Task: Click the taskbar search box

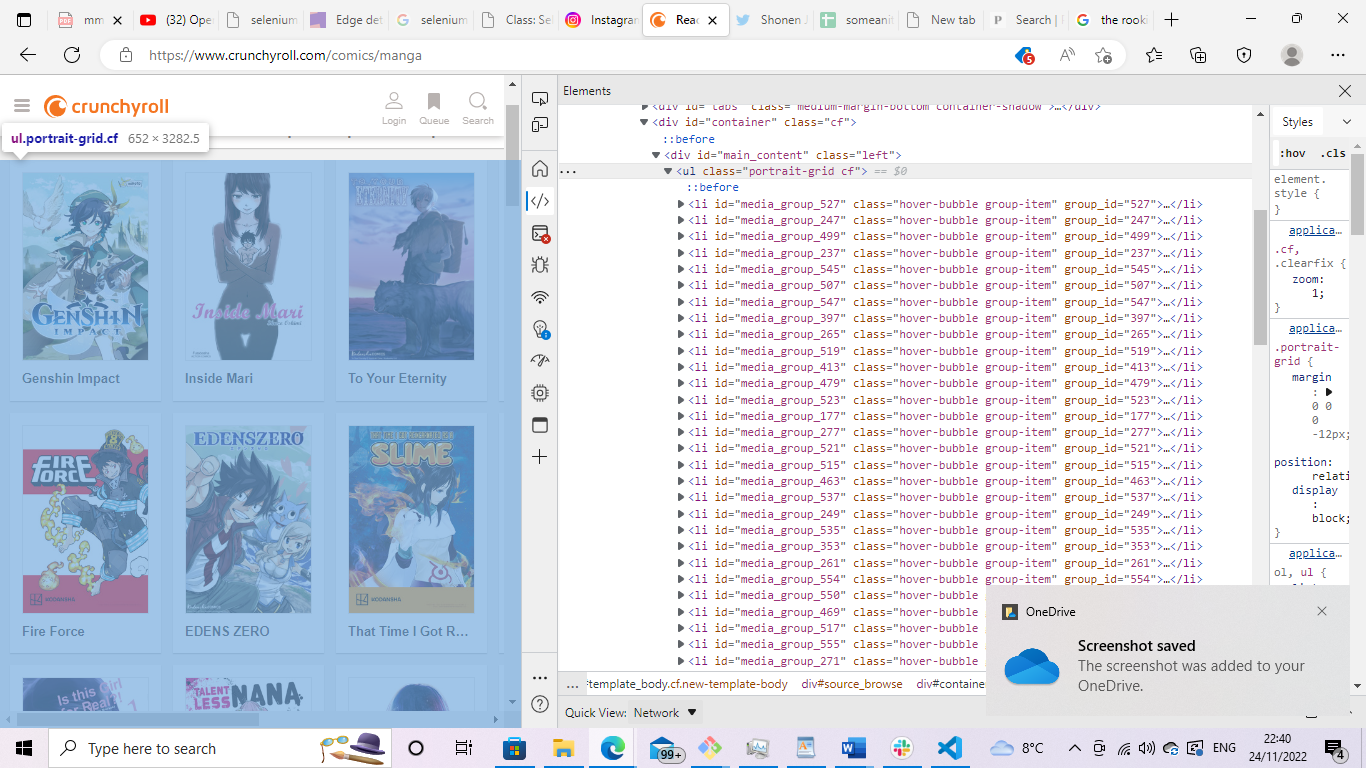Action: pyautogui.click(x=220, y=748)
